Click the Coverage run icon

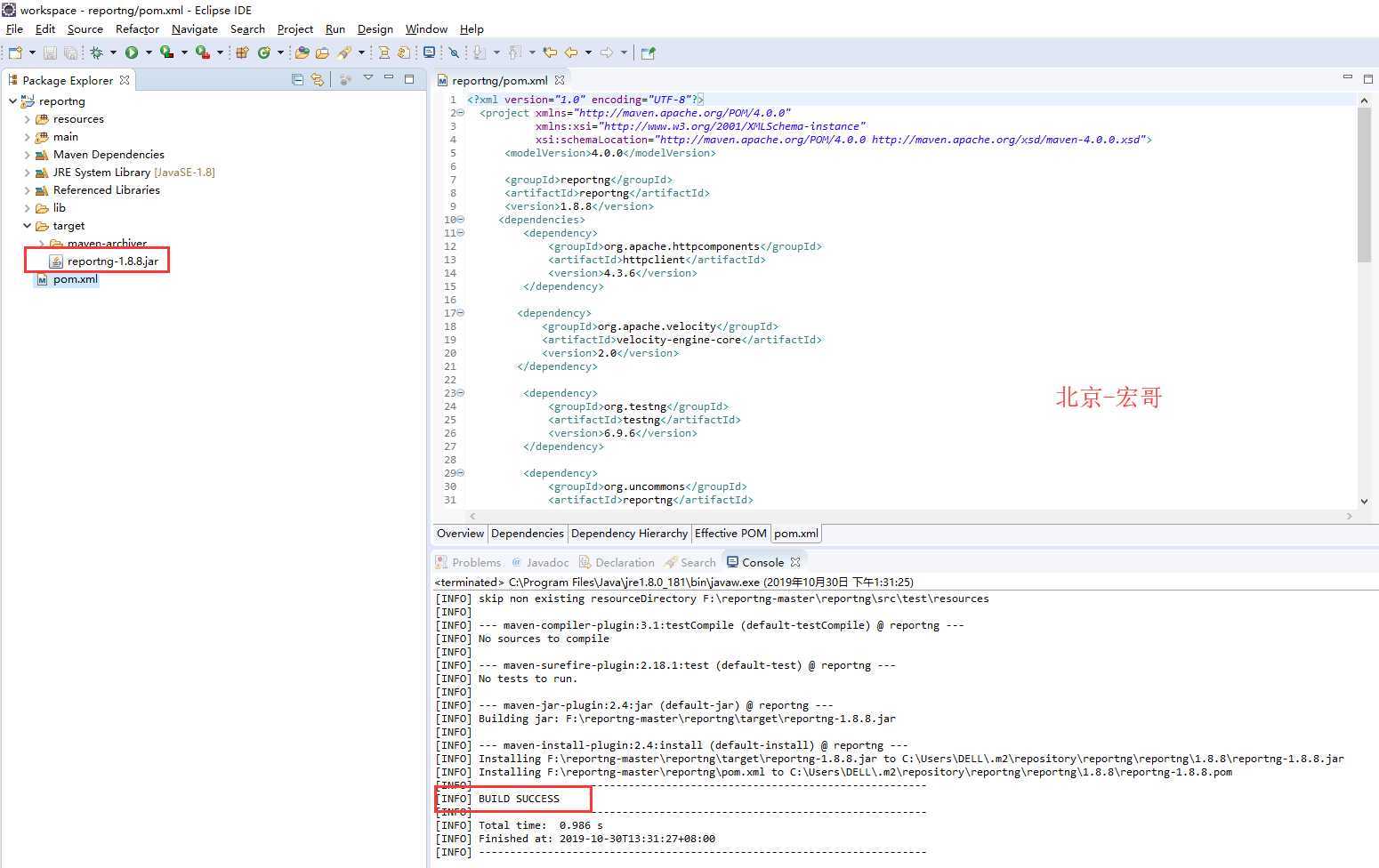[166, 52]
